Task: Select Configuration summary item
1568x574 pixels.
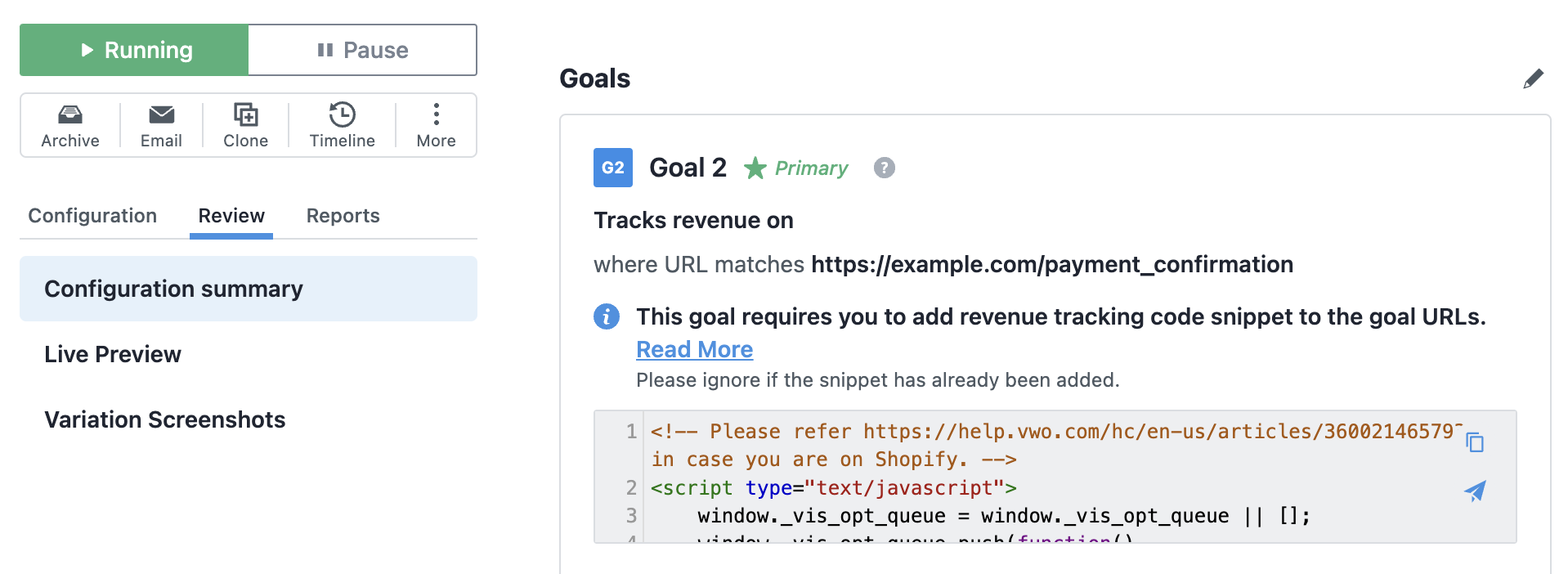Action: pyautogui.click(x=249, y=289)
